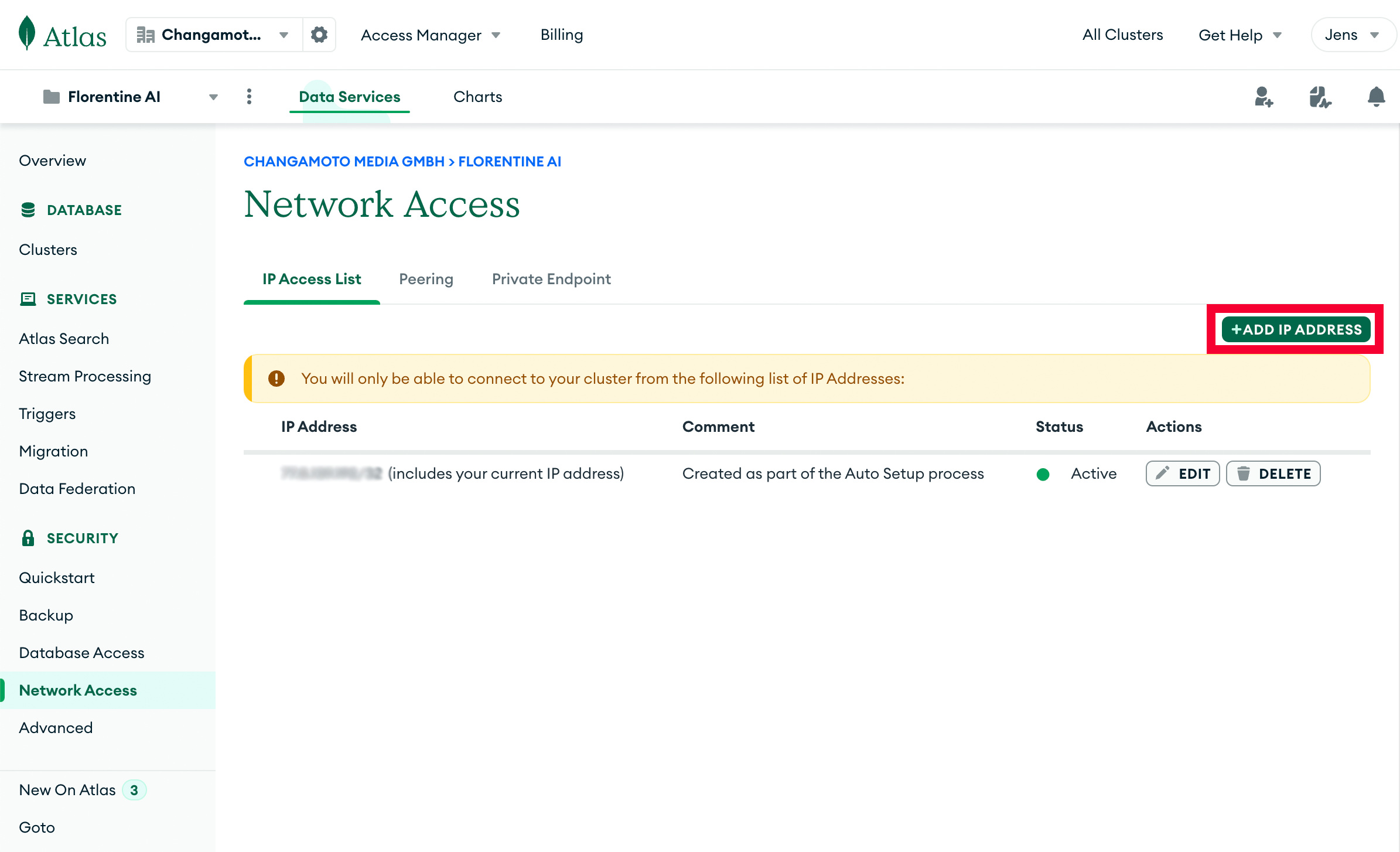
Task: Open Data Federation
Action: tap(77, 489)
